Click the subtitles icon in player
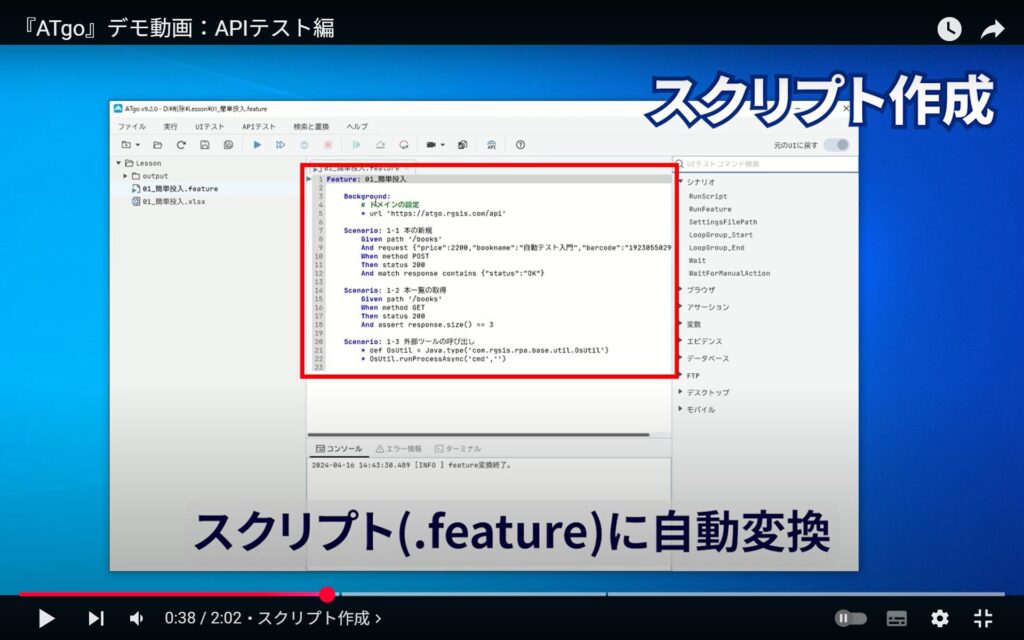This screenshot has width=1024, height=640. pyautogui.click(x=896, y=618)
